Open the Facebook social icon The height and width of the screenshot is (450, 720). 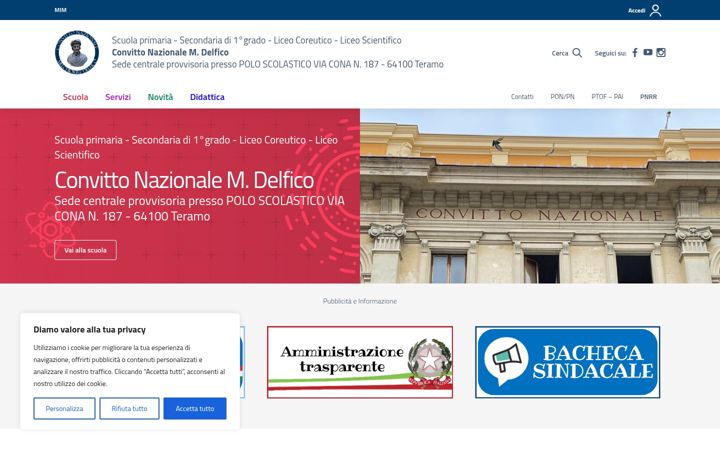click(635, 53)
